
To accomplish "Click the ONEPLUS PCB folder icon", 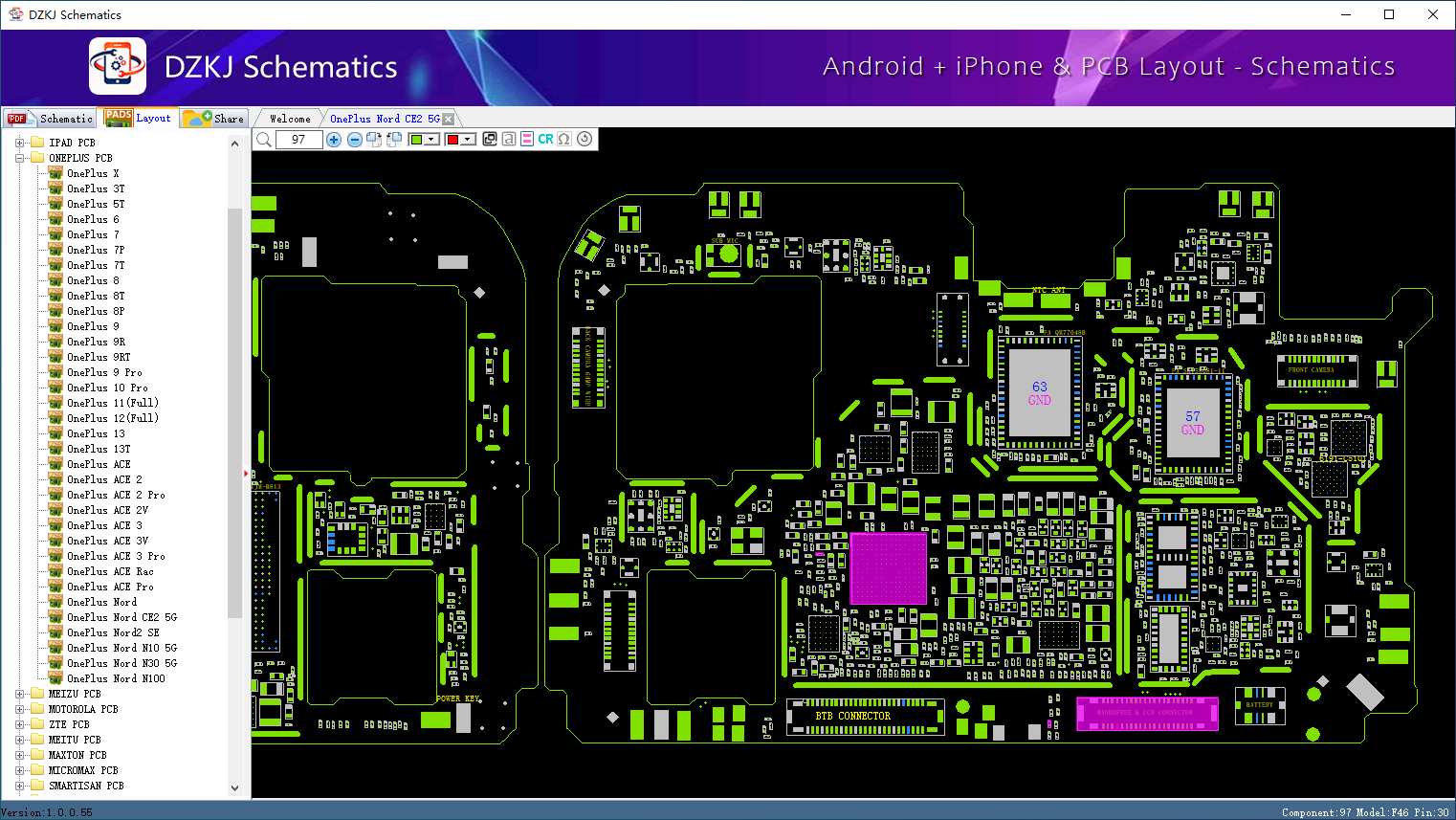I will pyautogui.click(x=37, y=158).
